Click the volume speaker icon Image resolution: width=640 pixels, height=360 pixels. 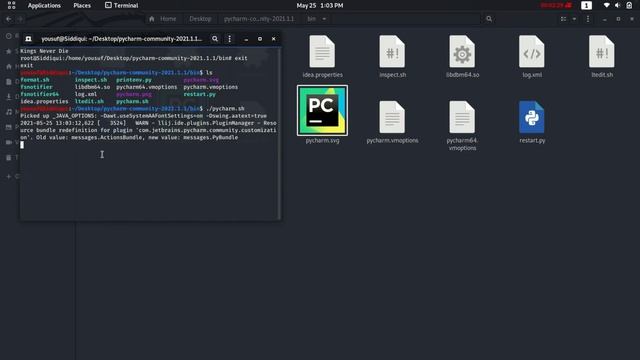pyautogui.click(x=618, y=5)
